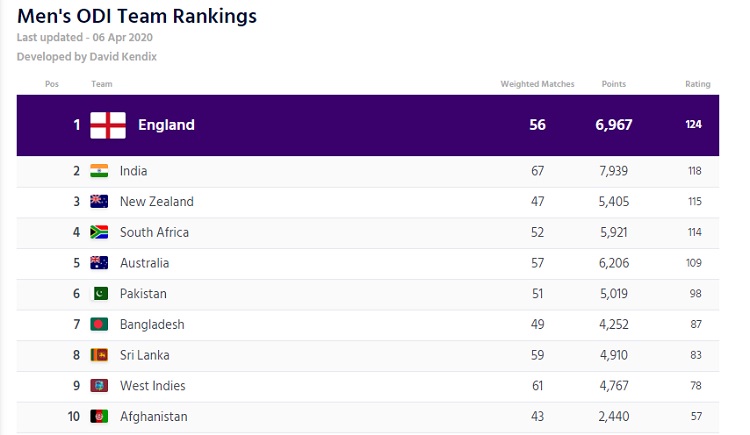Viewport: 750px width, 435px height.
Task: Open the India team name
Action: (133, 171)
